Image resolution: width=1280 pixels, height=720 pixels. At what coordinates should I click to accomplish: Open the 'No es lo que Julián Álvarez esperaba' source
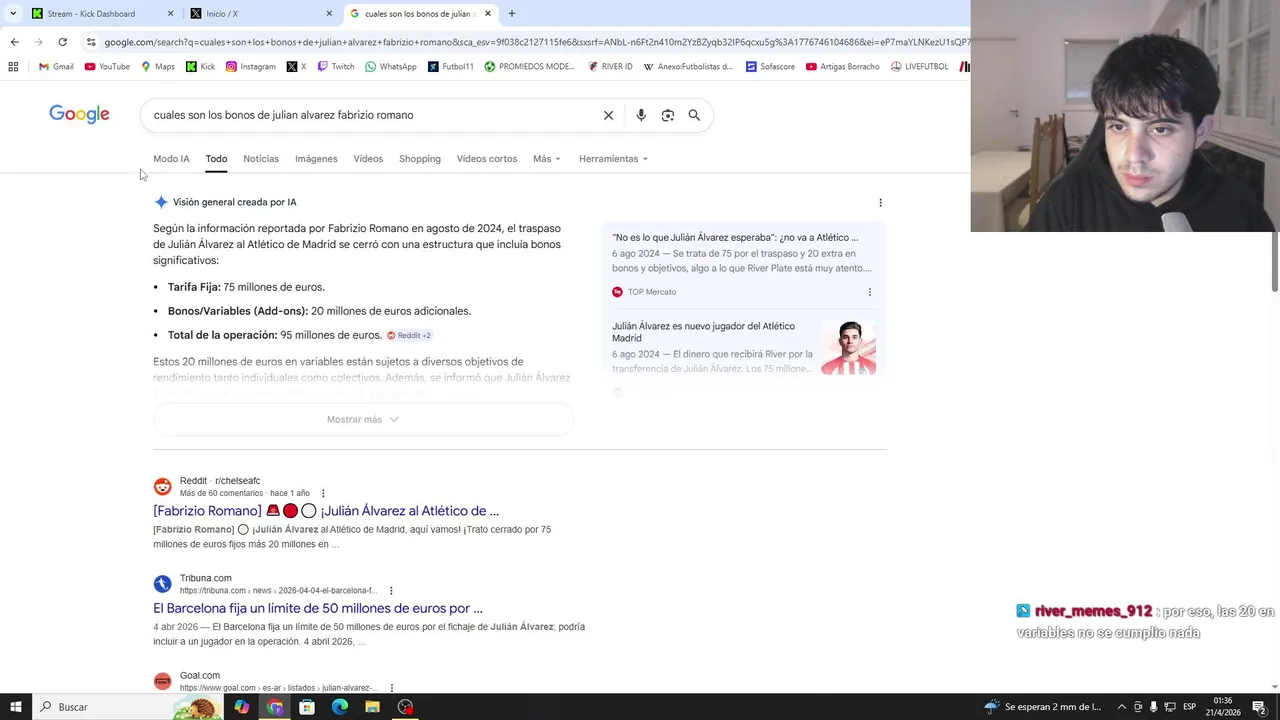pos(735,238)
